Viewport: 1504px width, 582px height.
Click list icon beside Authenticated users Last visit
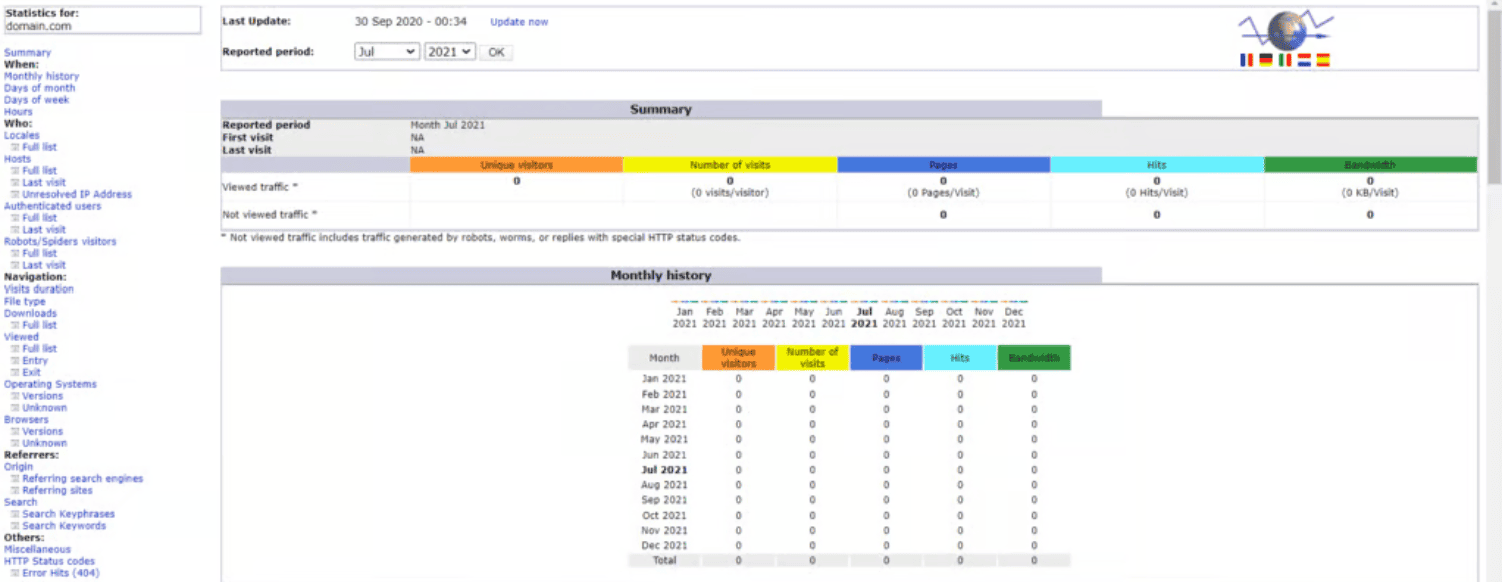15,230
